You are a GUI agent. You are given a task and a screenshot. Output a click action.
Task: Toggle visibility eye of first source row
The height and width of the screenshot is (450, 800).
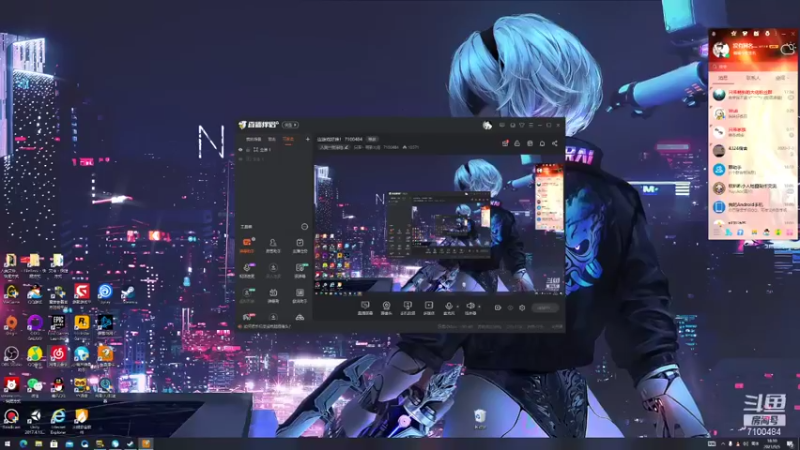241,150
